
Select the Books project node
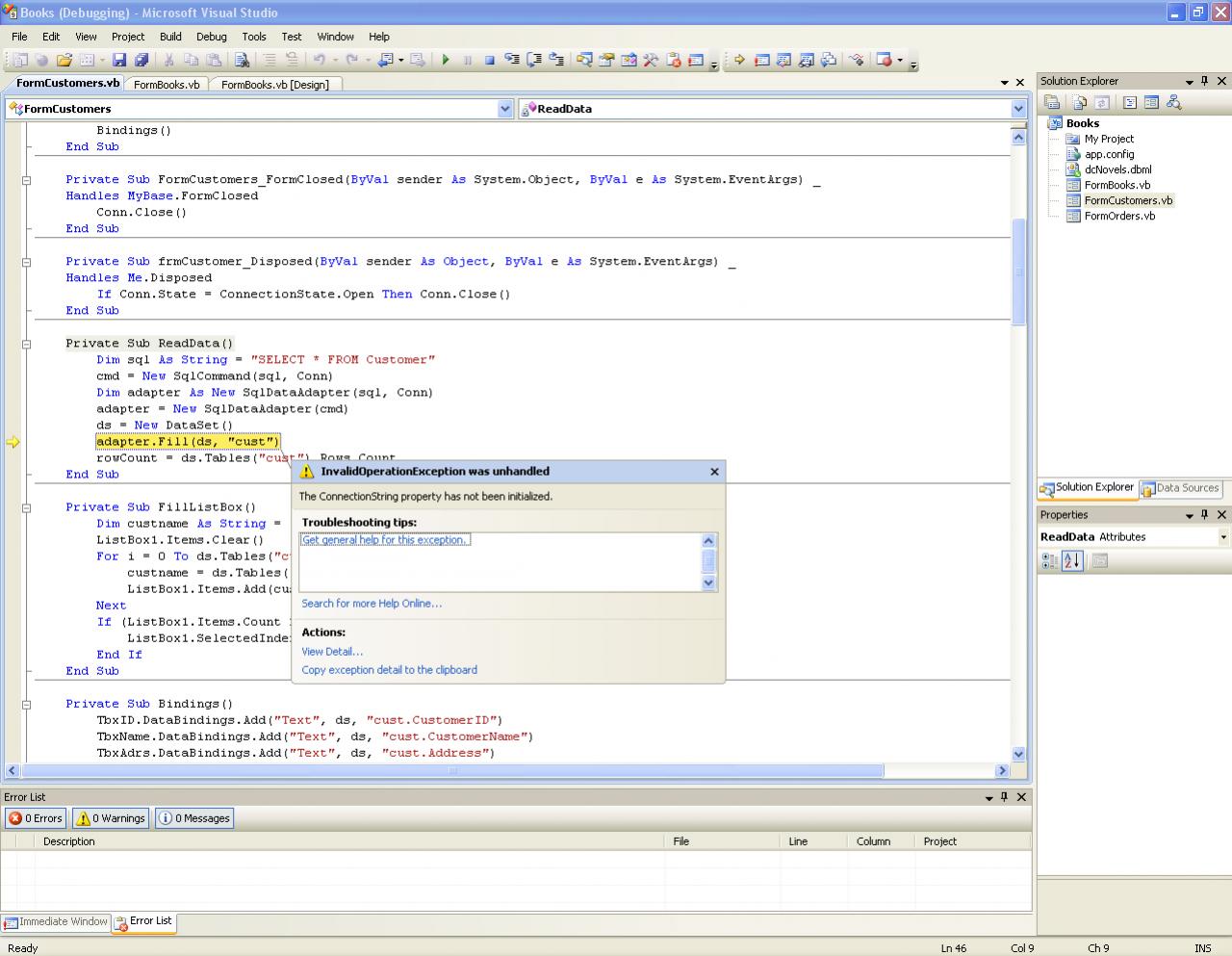[1082, 123]
